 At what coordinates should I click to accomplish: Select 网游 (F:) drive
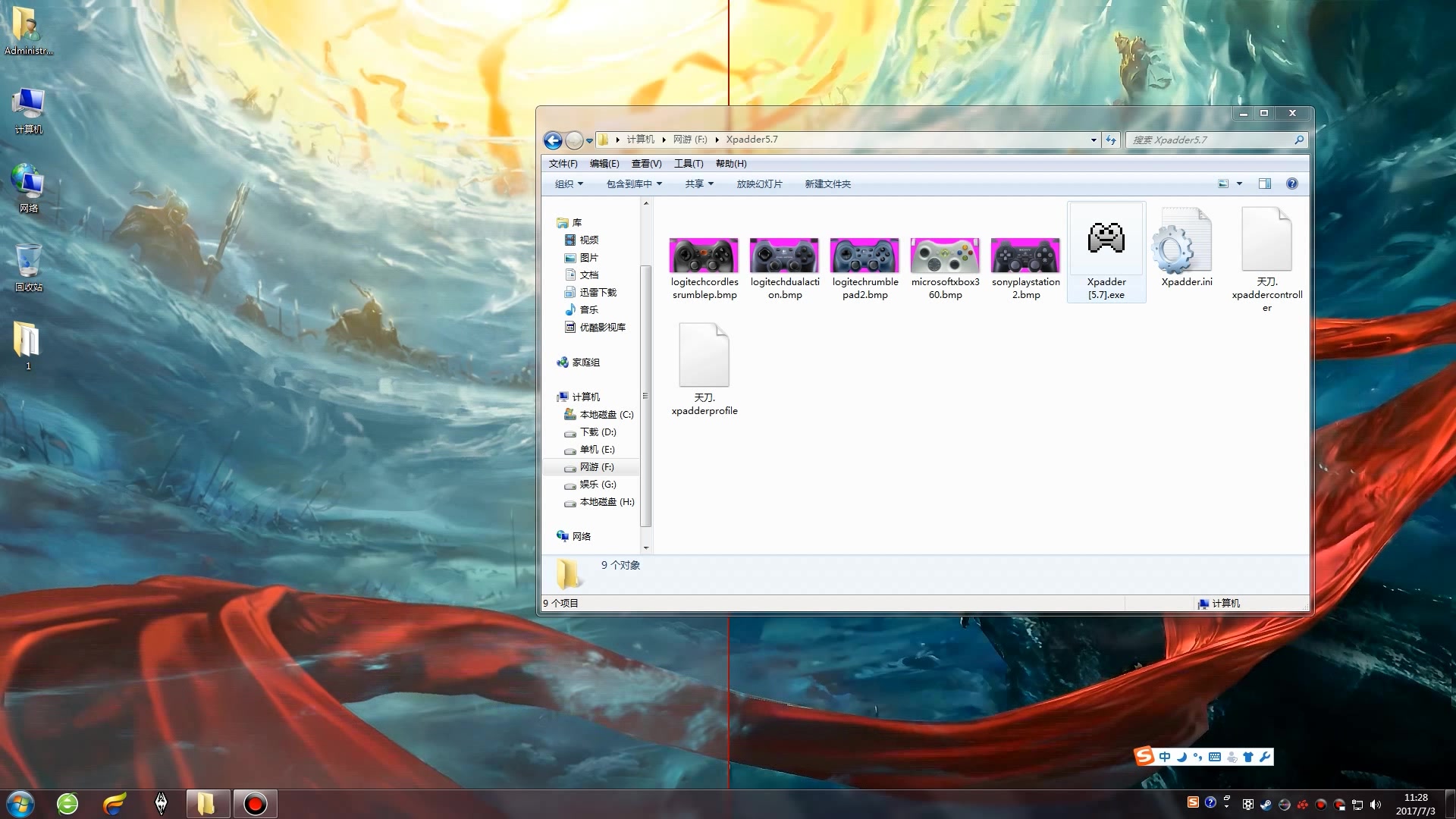click(x=591, y=467)
